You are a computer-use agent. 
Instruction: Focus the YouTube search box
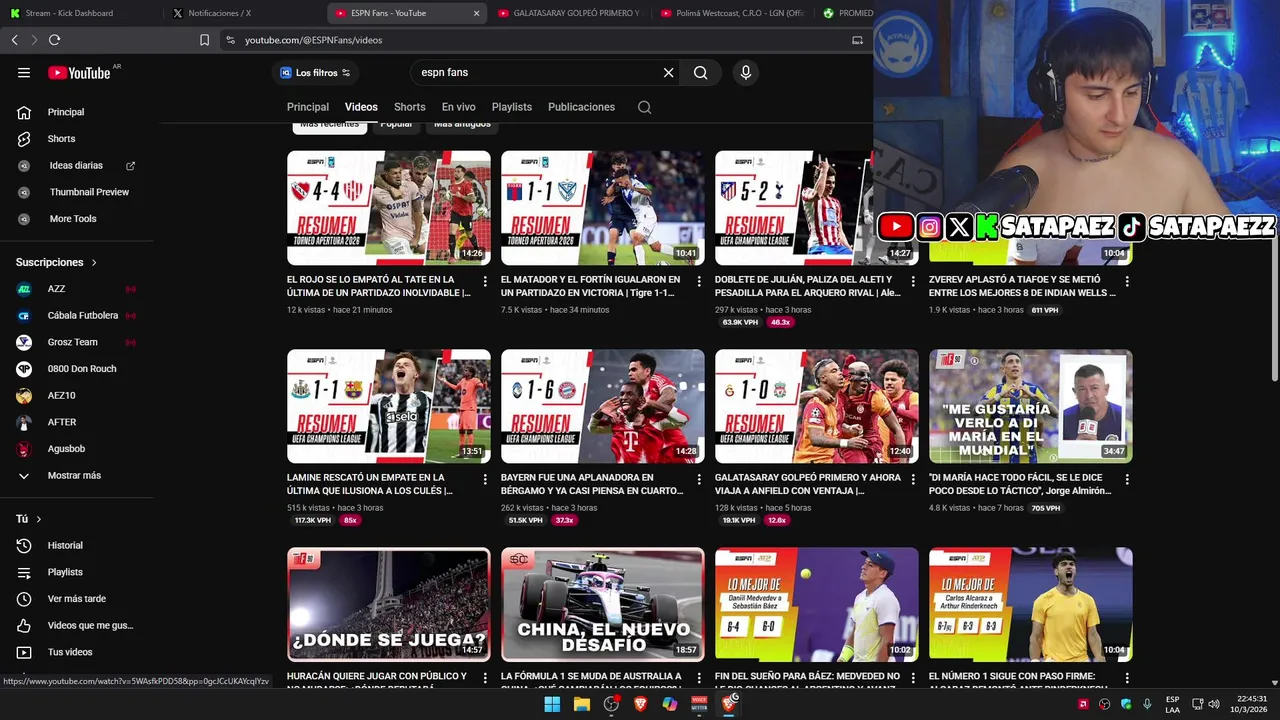(x=535, y=72)
